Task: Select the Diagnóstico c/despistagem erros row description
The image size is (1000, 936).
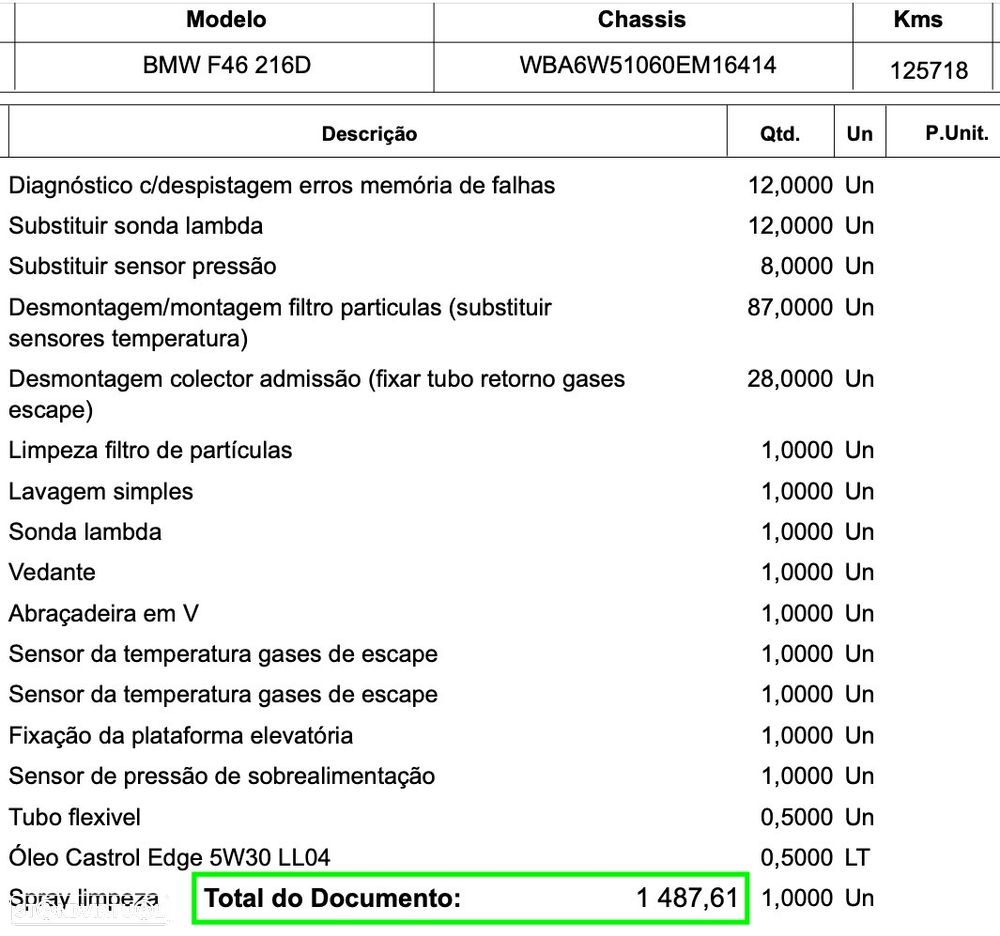Action: coord(282,186)
